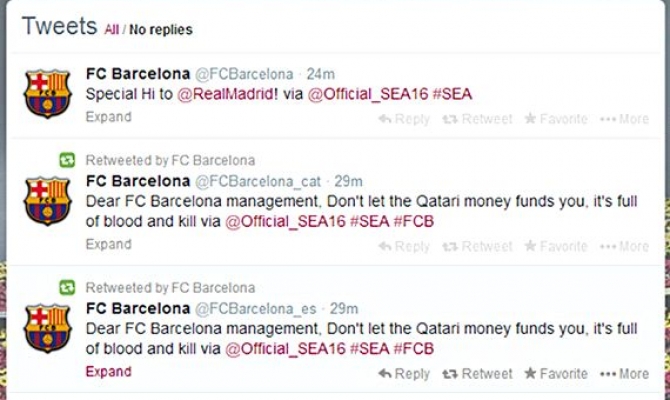Screen dimensions: 670x400
Task: Expand the FCBarcelona_es tweet
Action: [x=108, y=372]
